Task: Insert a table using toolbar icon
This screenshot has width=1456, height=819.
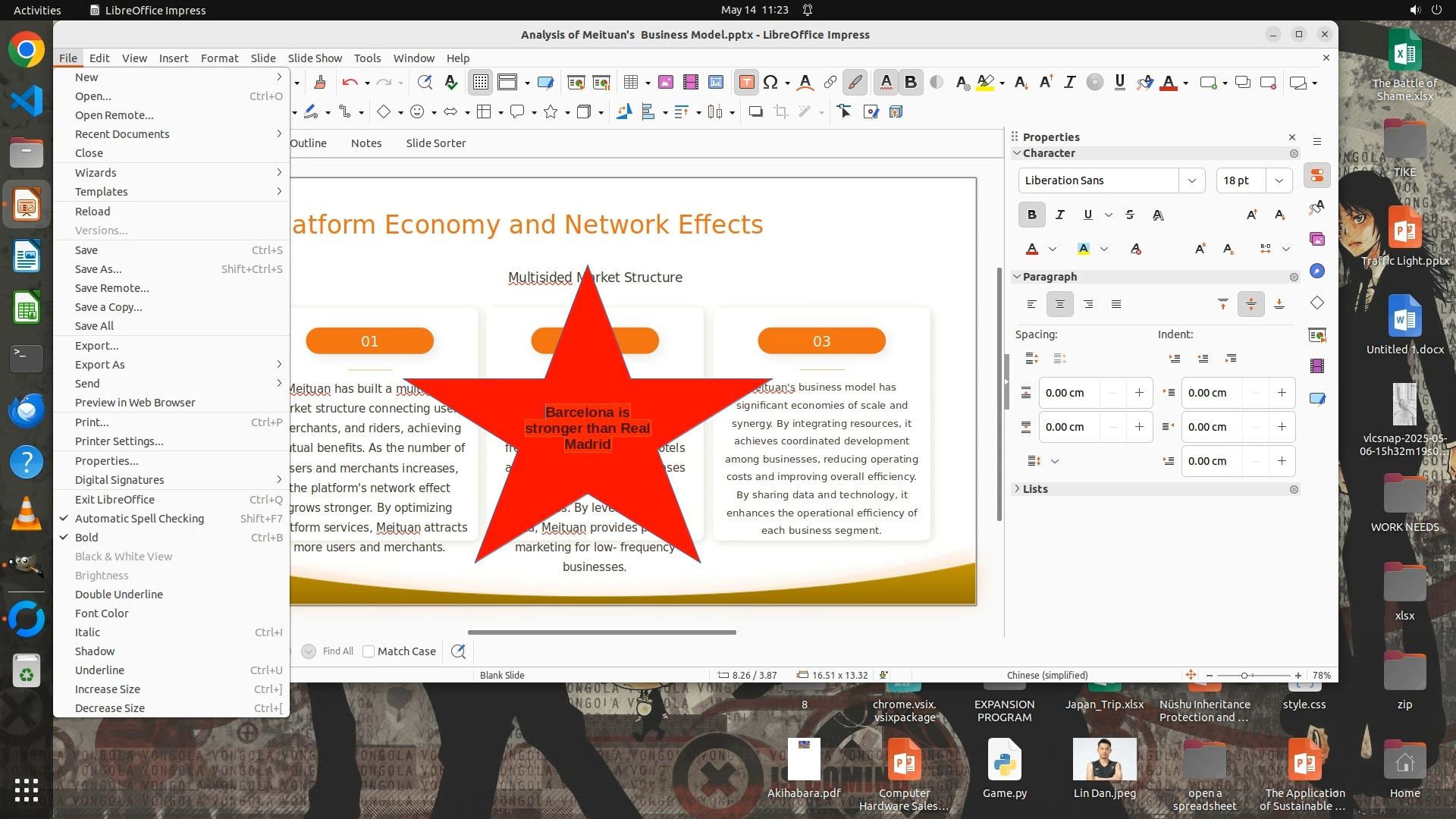Action: [630, 83]
